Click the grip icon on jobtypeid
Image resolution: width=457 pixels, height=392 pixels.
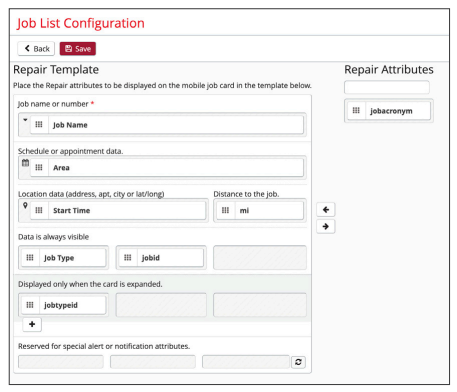[x=30, y=305]
